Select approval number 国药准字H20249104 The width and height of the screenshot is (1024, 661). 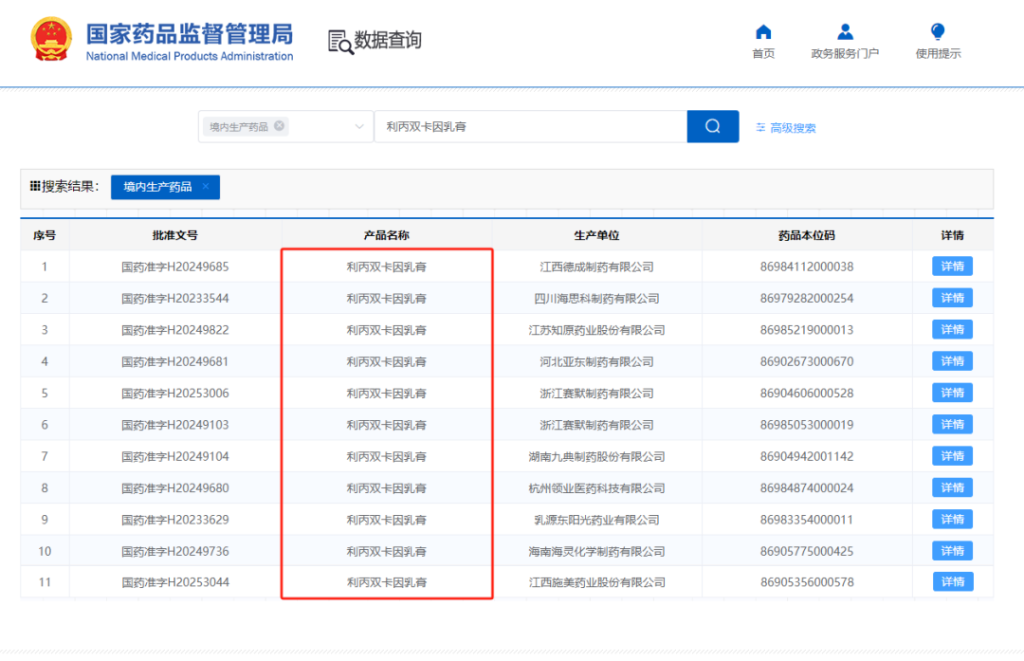[175, 457]
